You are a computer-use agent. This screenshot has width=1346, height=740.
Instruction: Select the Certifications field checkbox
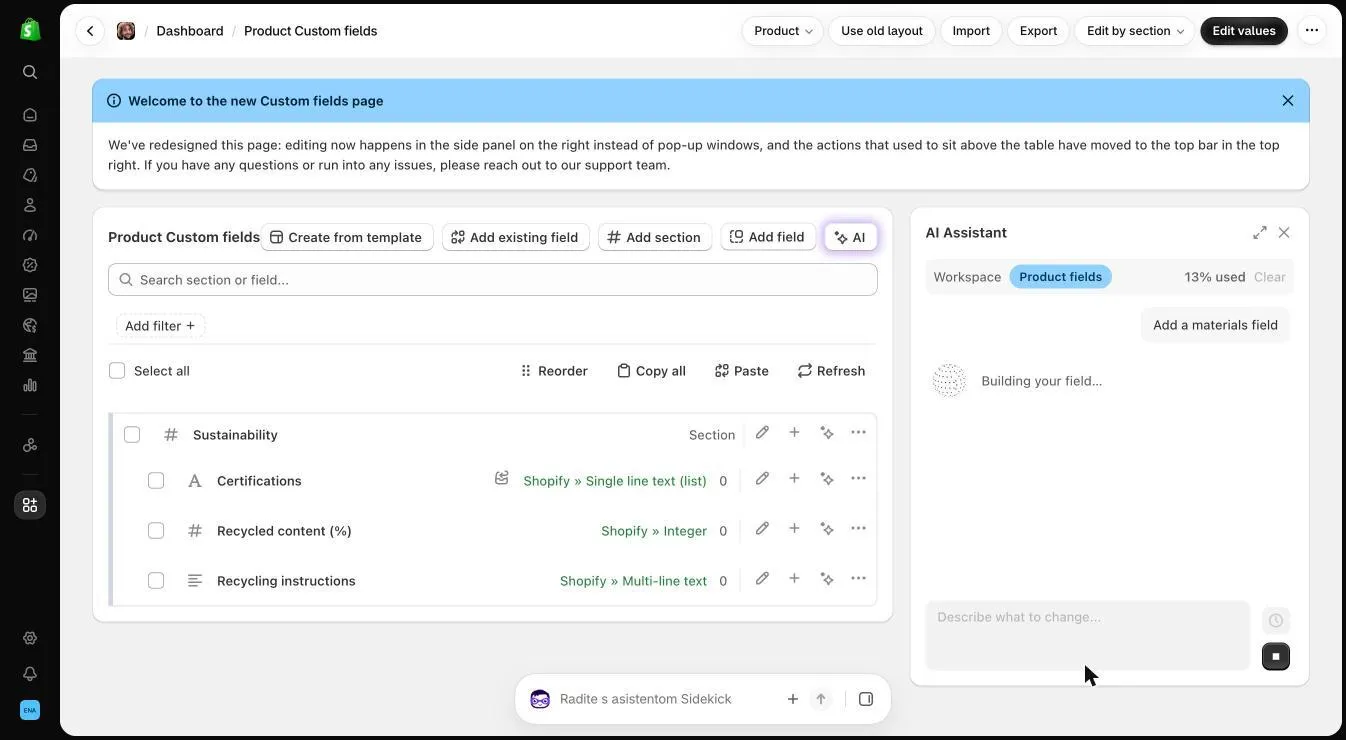[156, 481]
